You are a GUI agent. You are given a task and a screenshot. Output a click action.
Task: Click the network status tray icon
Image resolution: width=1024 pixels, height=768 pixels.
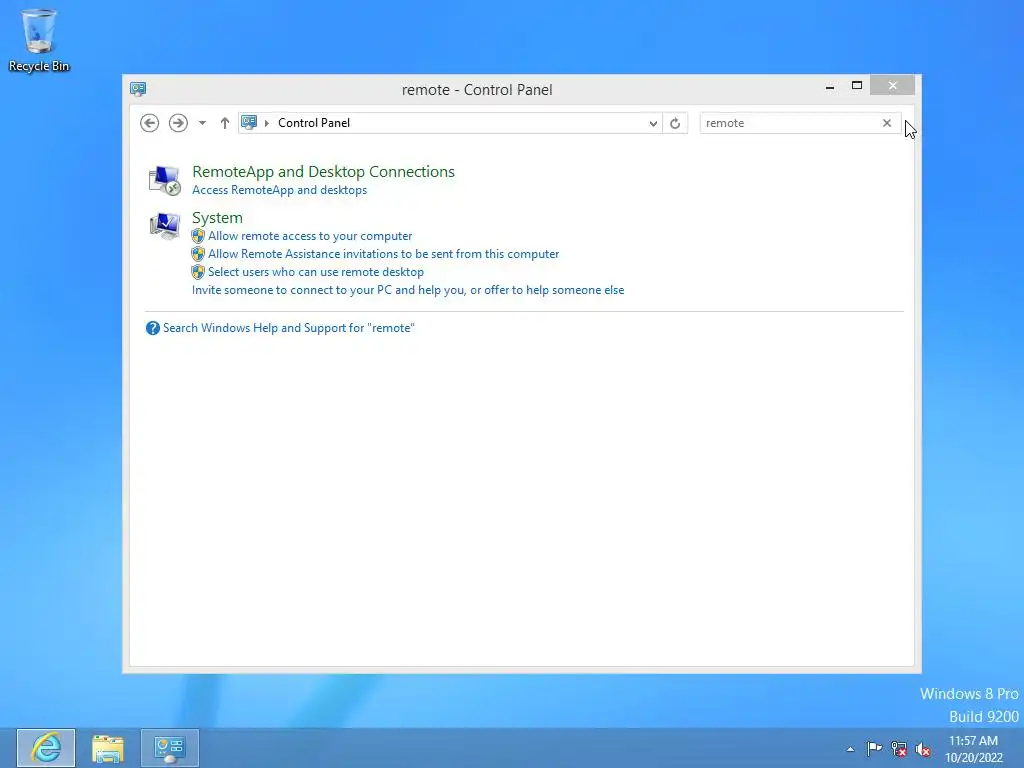(899, 749)
